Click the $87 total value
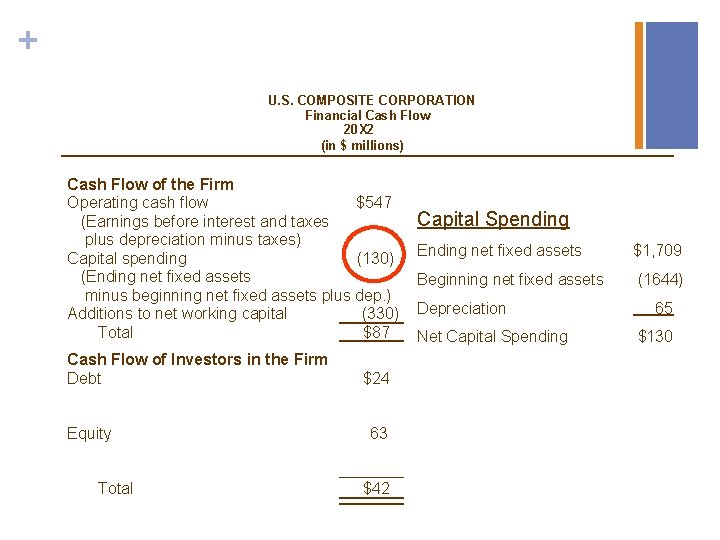 coord(376,332)
